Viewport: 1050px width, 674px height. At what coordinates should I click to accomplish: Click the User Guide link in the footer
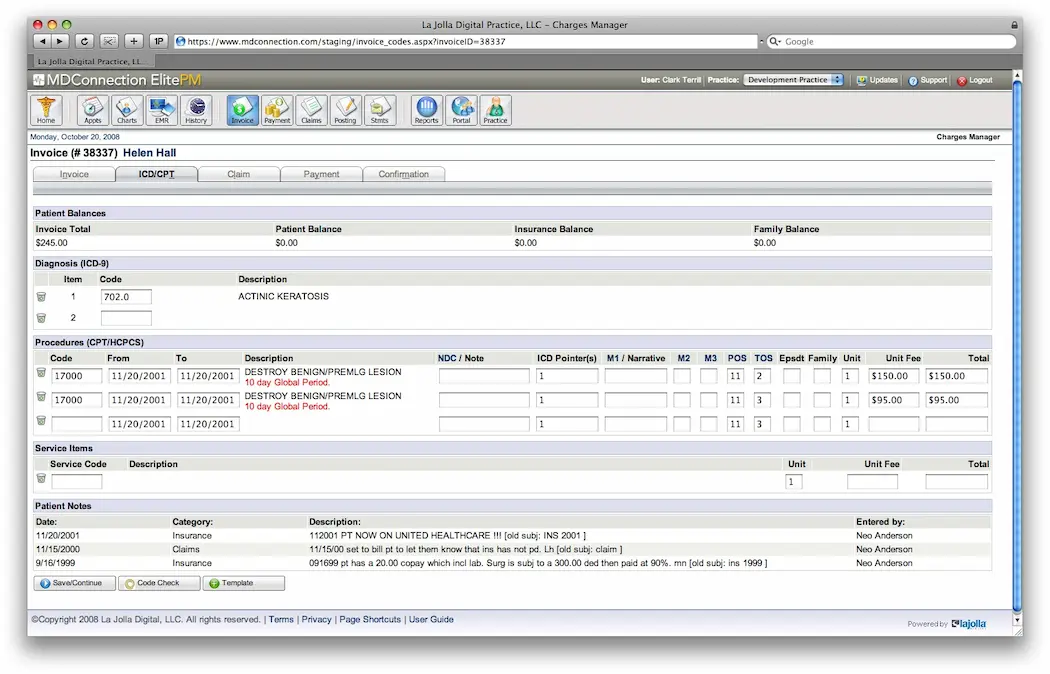point(432,619)
